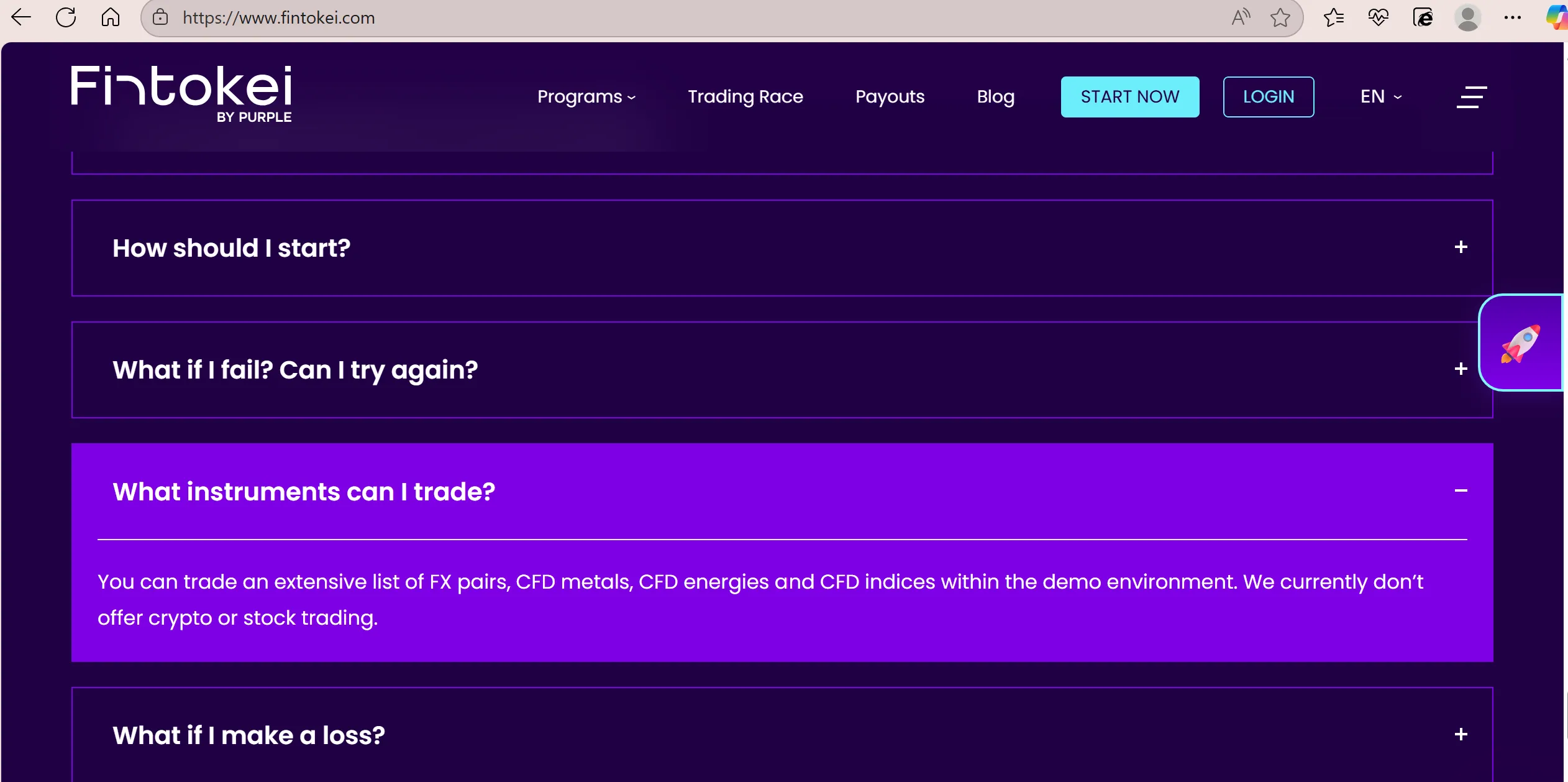Viewport: 1568px width, 782px height.
Task: Click the rocket floating widget
Action: click(1521, 343)
